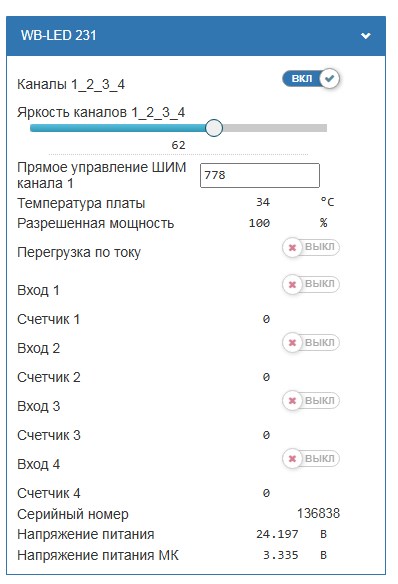Click the Температура платы value 34
398x584 pixels.
point(263,202)
